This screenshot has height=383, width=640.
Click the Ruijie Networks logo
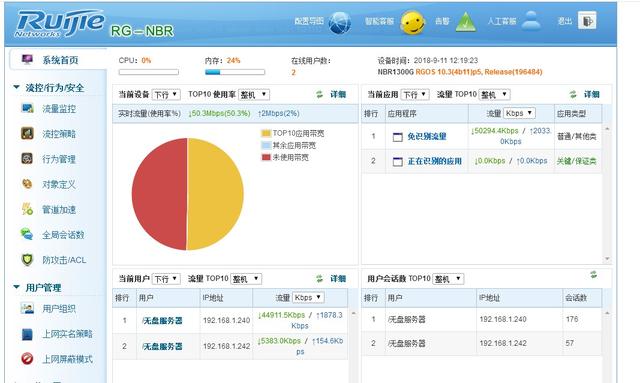click(59, 24)
